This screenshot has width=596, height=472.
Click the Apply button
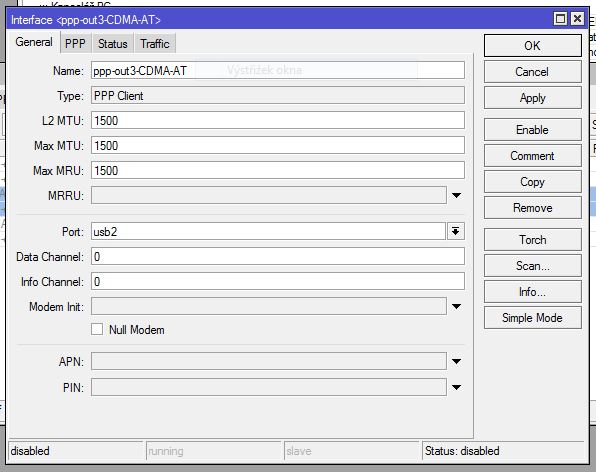pyautogui.click(x=533, y=98)
